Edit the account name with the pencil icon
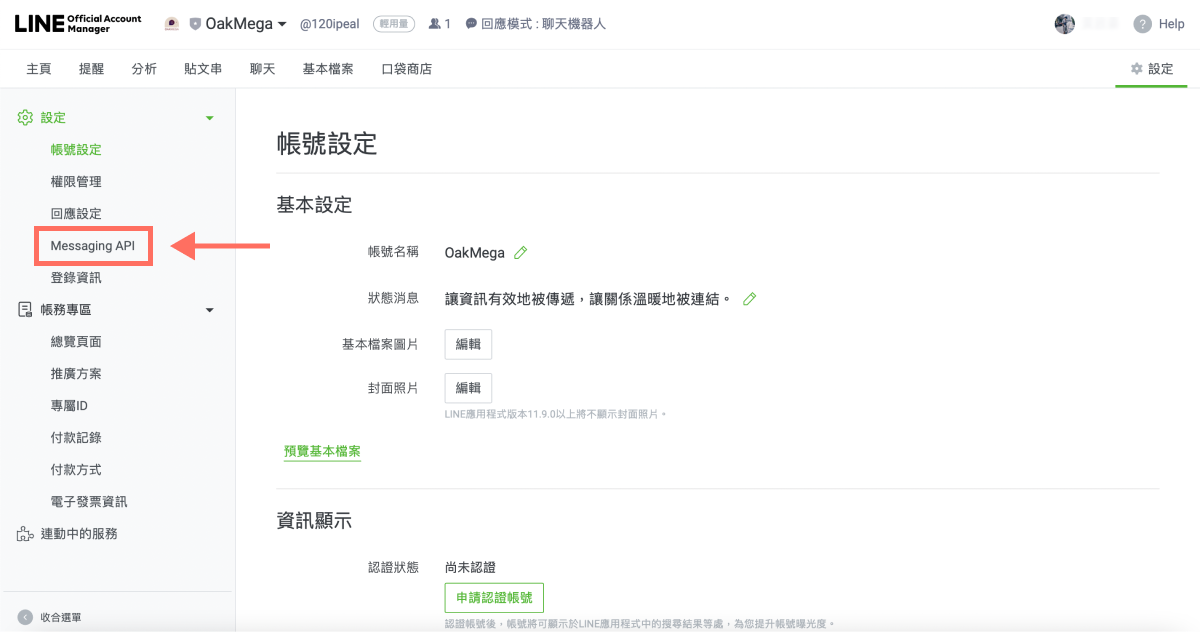 (x=520, y=253)
